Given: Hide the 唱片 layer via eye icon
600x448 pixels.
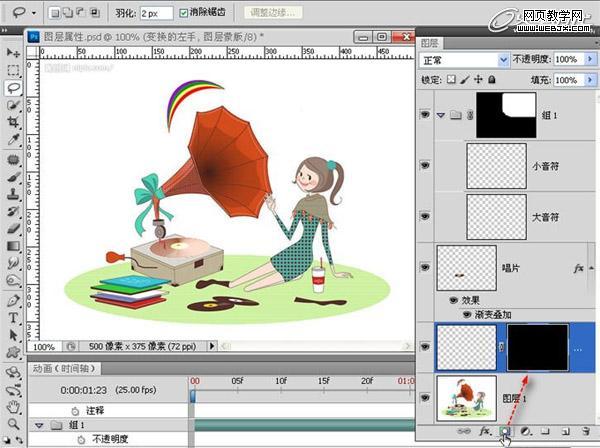Looking at the screenshot, I should 427,270.
